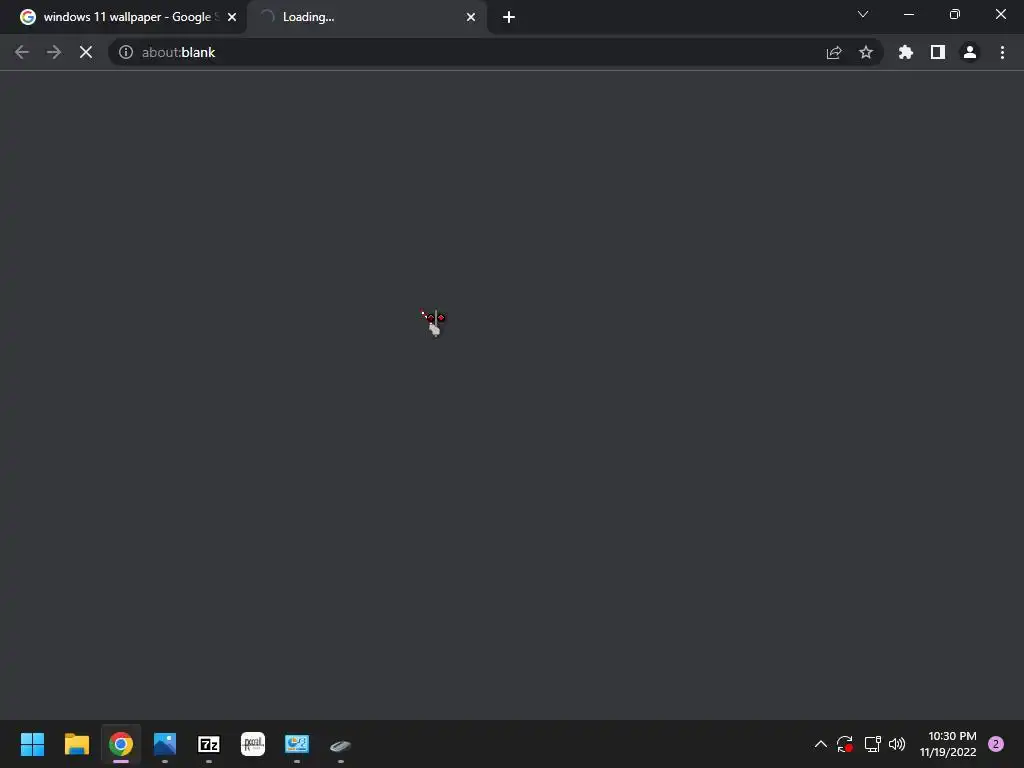Open the white notepad-like taskbar app
Screen dimensions: 1024x768
[x=253, y=744]
